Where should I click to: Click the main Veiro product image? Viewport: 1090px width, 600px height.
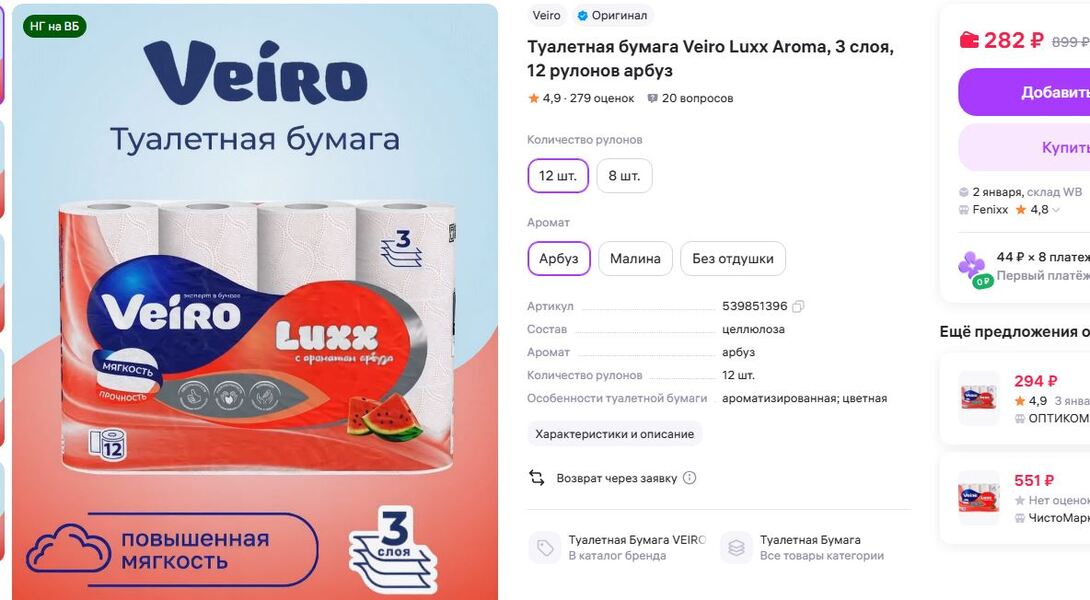click(255, 302)
